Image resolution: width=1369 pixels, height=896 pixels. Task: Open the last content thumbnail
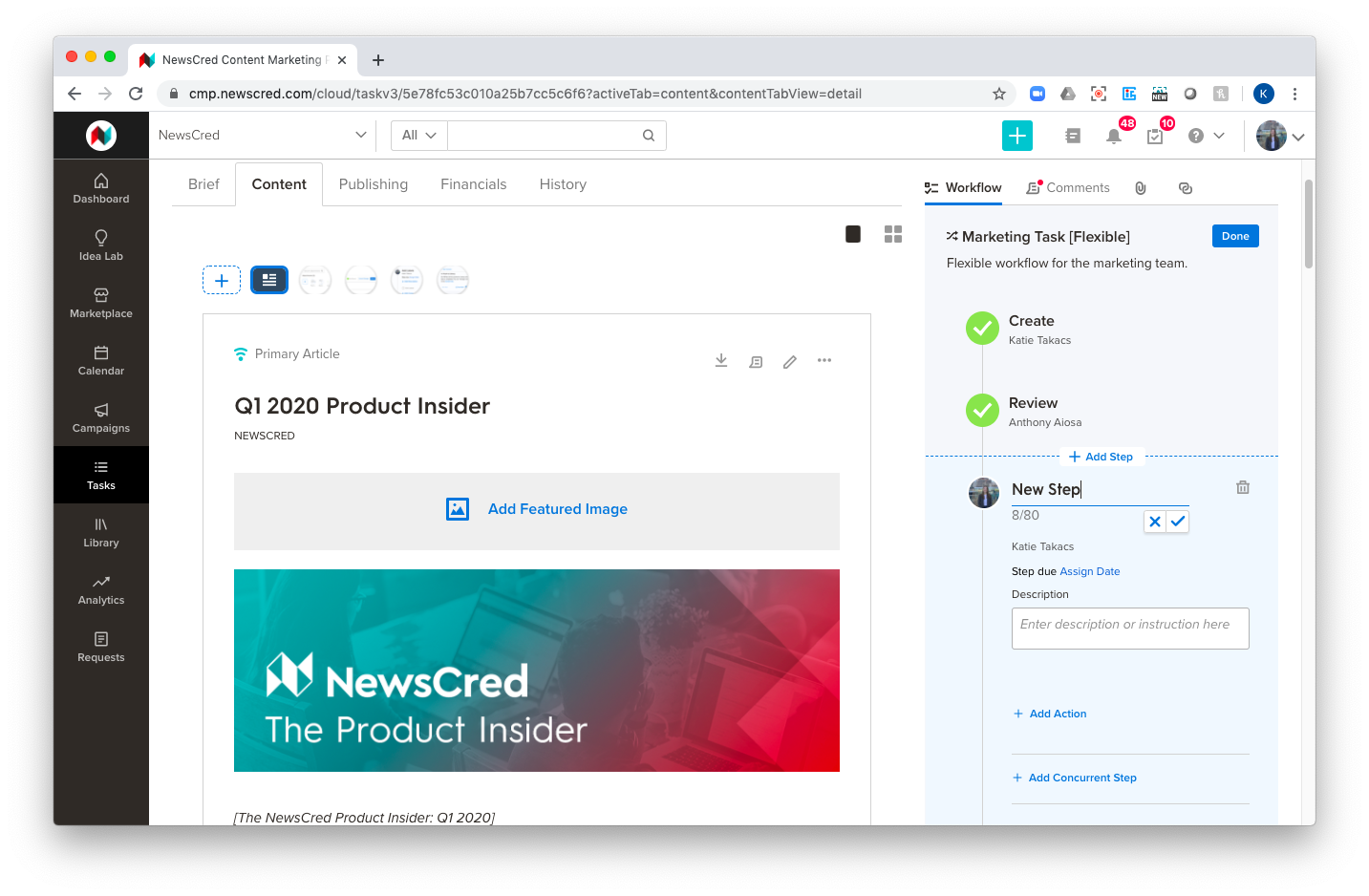point(453,280)
